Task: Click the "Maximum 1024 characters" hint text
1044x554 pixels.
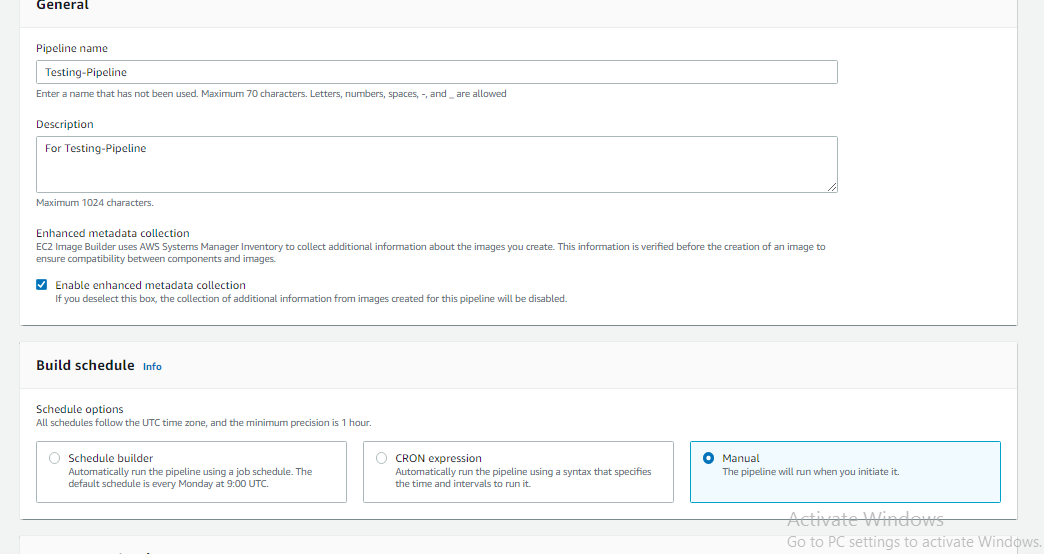Action: (x=95, y=203)
